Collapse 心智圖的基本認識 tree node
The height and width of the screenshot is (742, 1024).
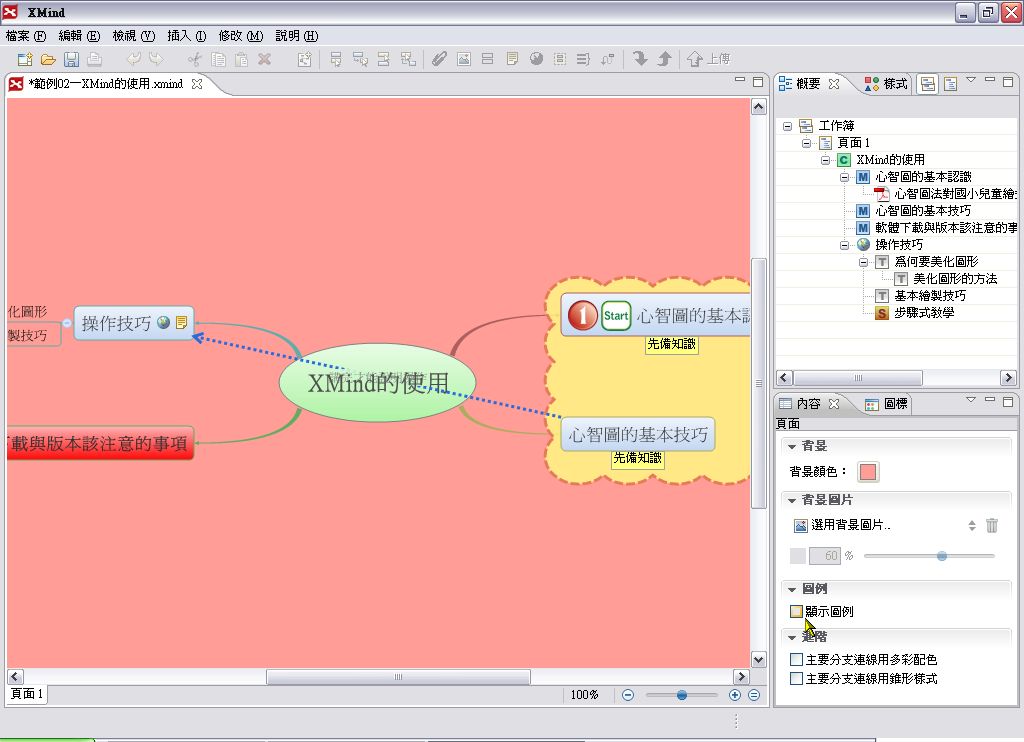[844, 177]
